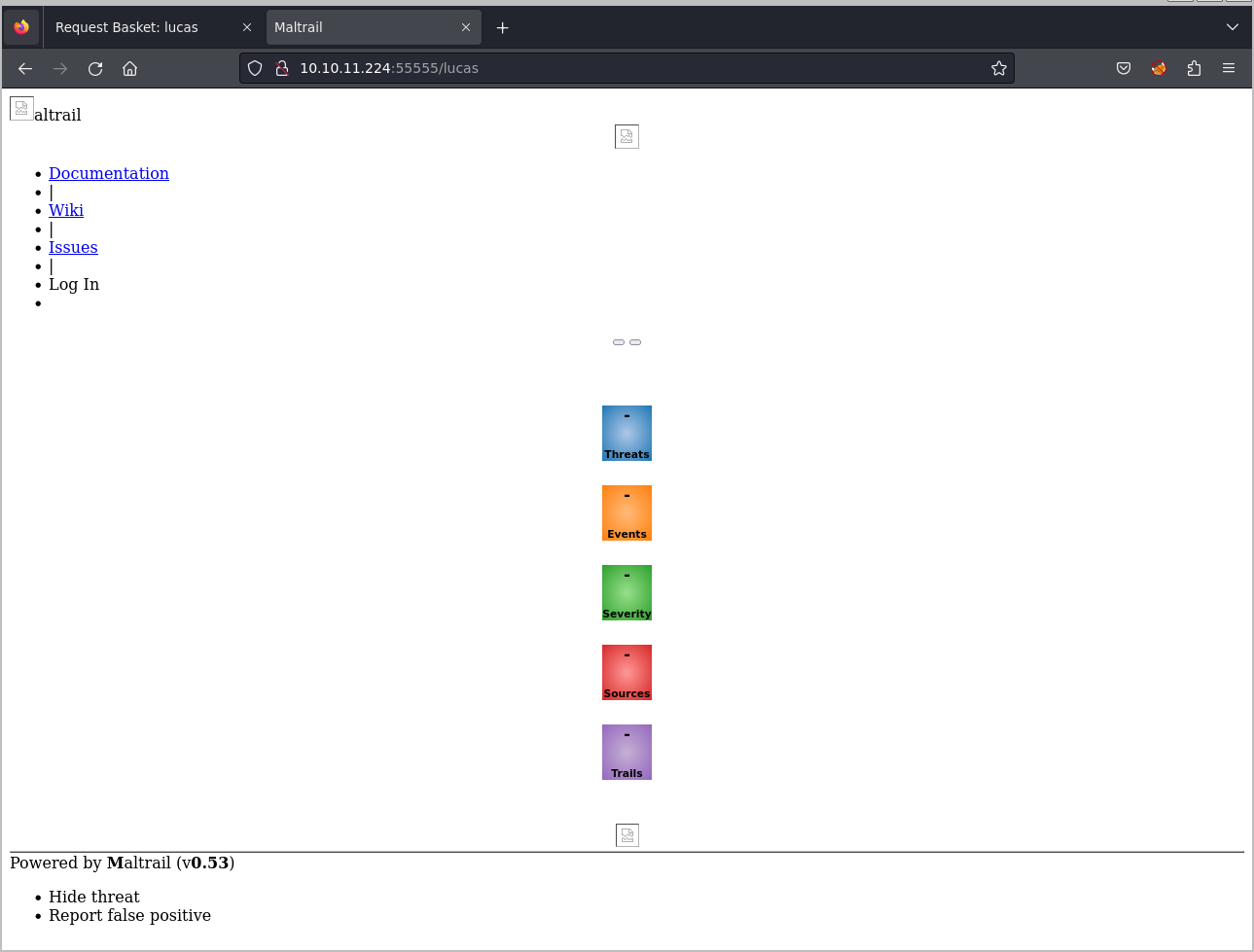Open the Firefox hamburger application menu

[x=1229, y=68]
